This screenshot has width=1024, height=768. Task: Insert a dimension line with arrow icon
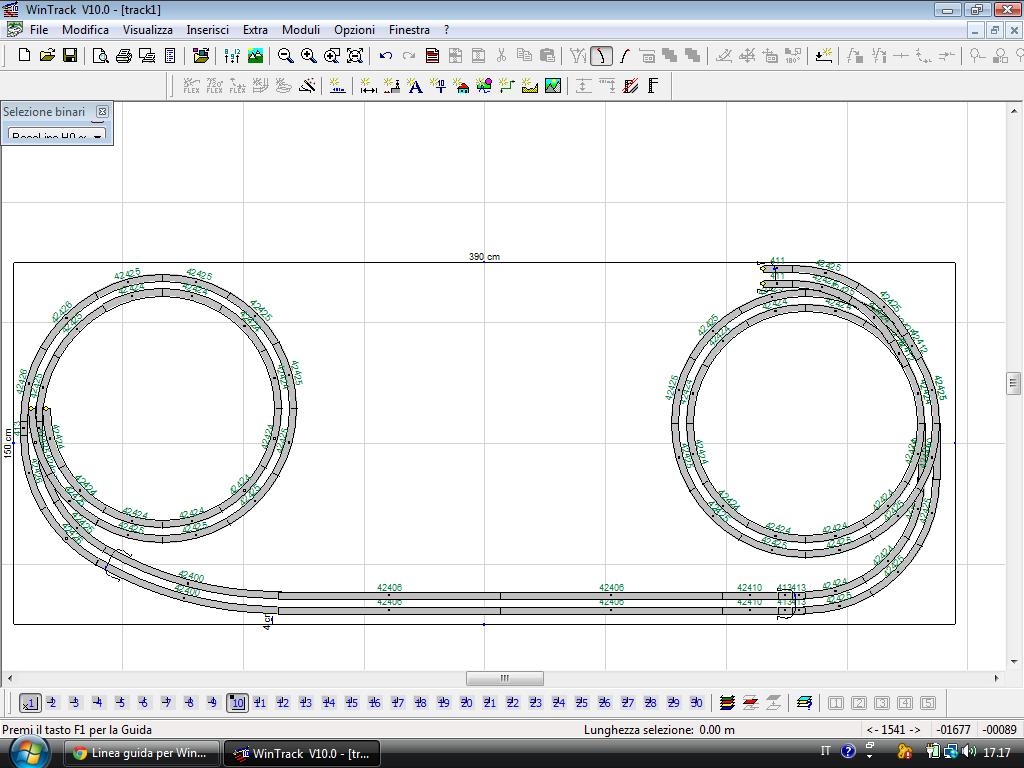point(368,86)
